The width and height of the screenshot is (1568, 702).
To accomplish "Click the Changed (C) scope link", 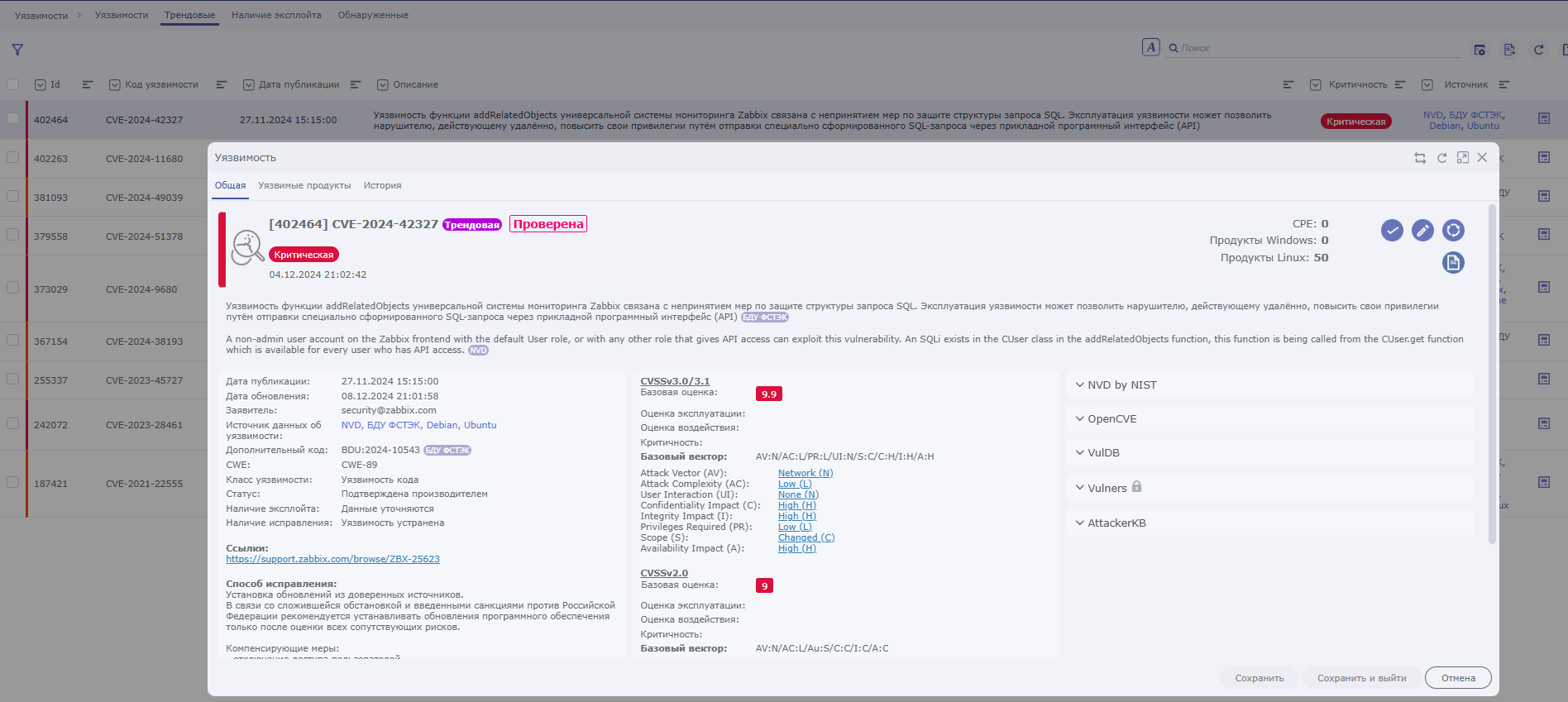I will click(806, 537).
